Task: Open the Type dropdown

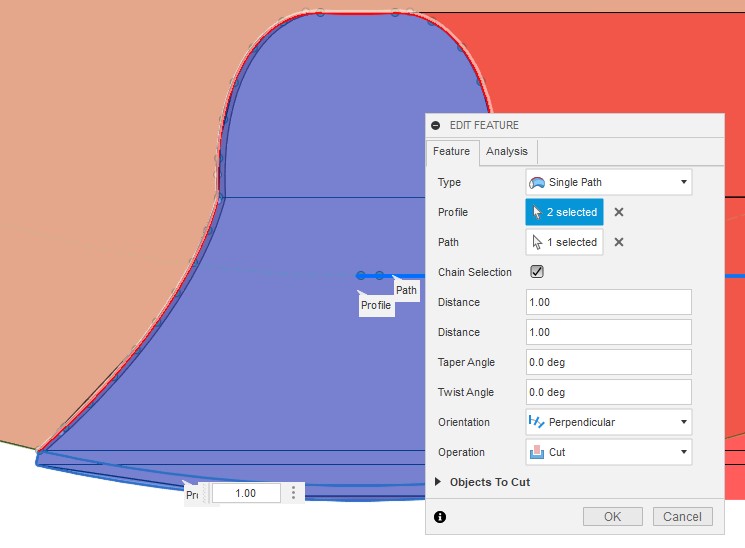Action: pos(608,182)
